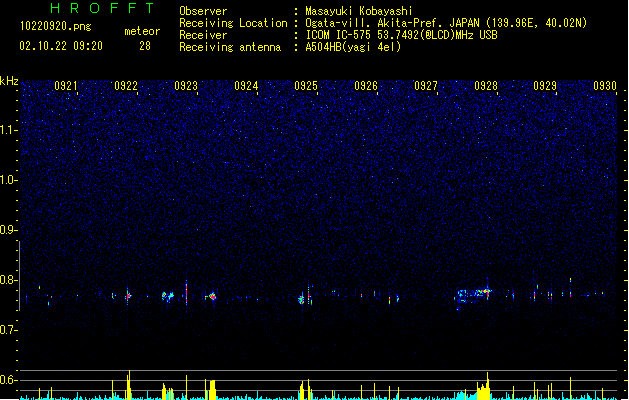This screenshot has width=629, height=400.
Task: Click the bright meteor echo just after 0923
Action: click(x=211, y=297)
